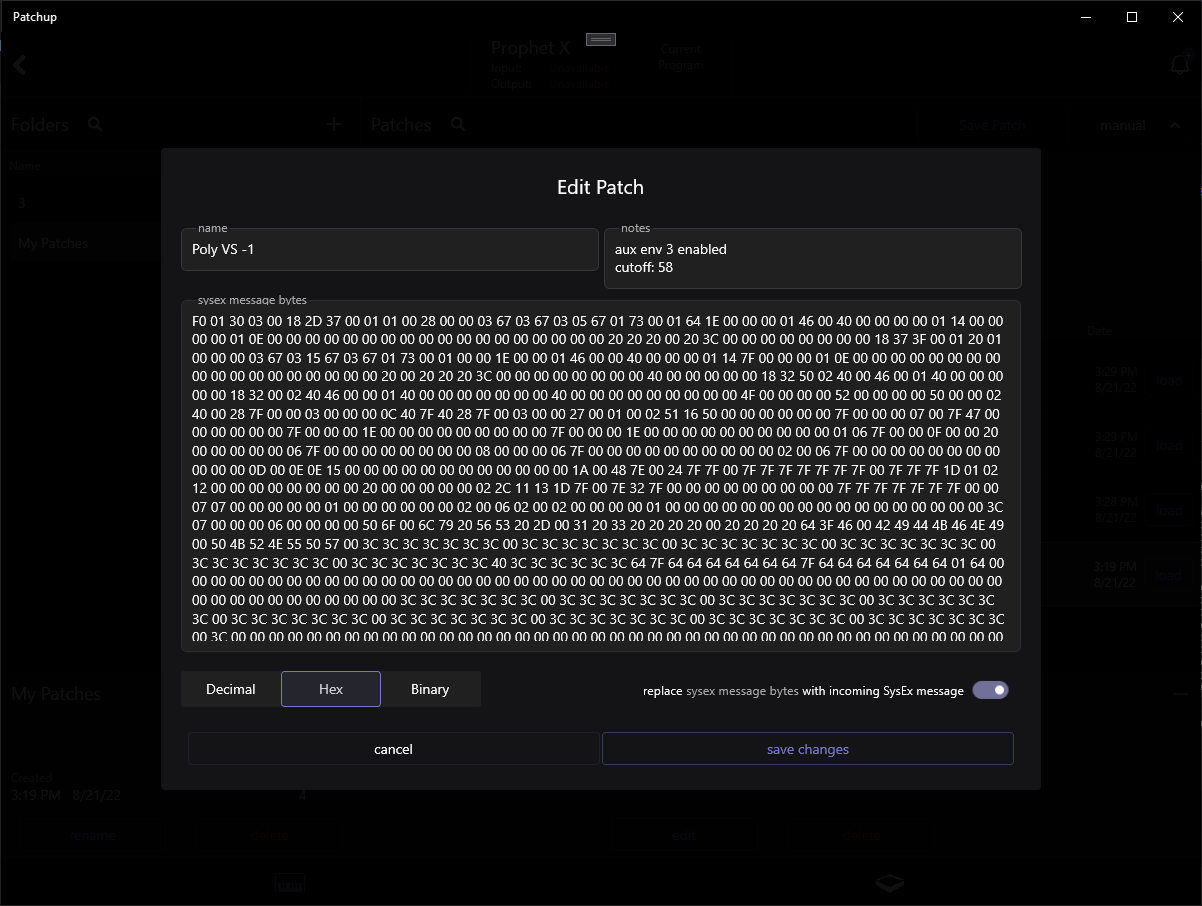This screenshot has height=906, width=1202.
Task: Select My Patches folder in the list
Action: 53,243
